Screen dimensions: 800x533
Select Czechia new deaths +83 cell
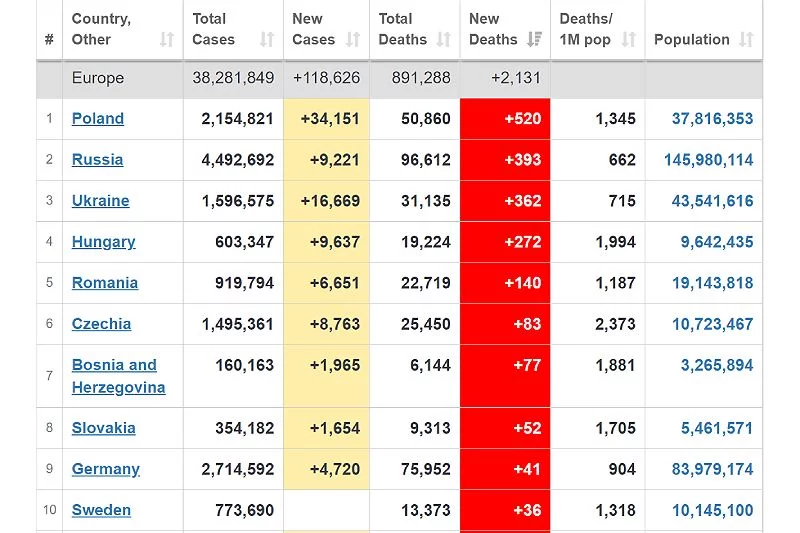505,324
